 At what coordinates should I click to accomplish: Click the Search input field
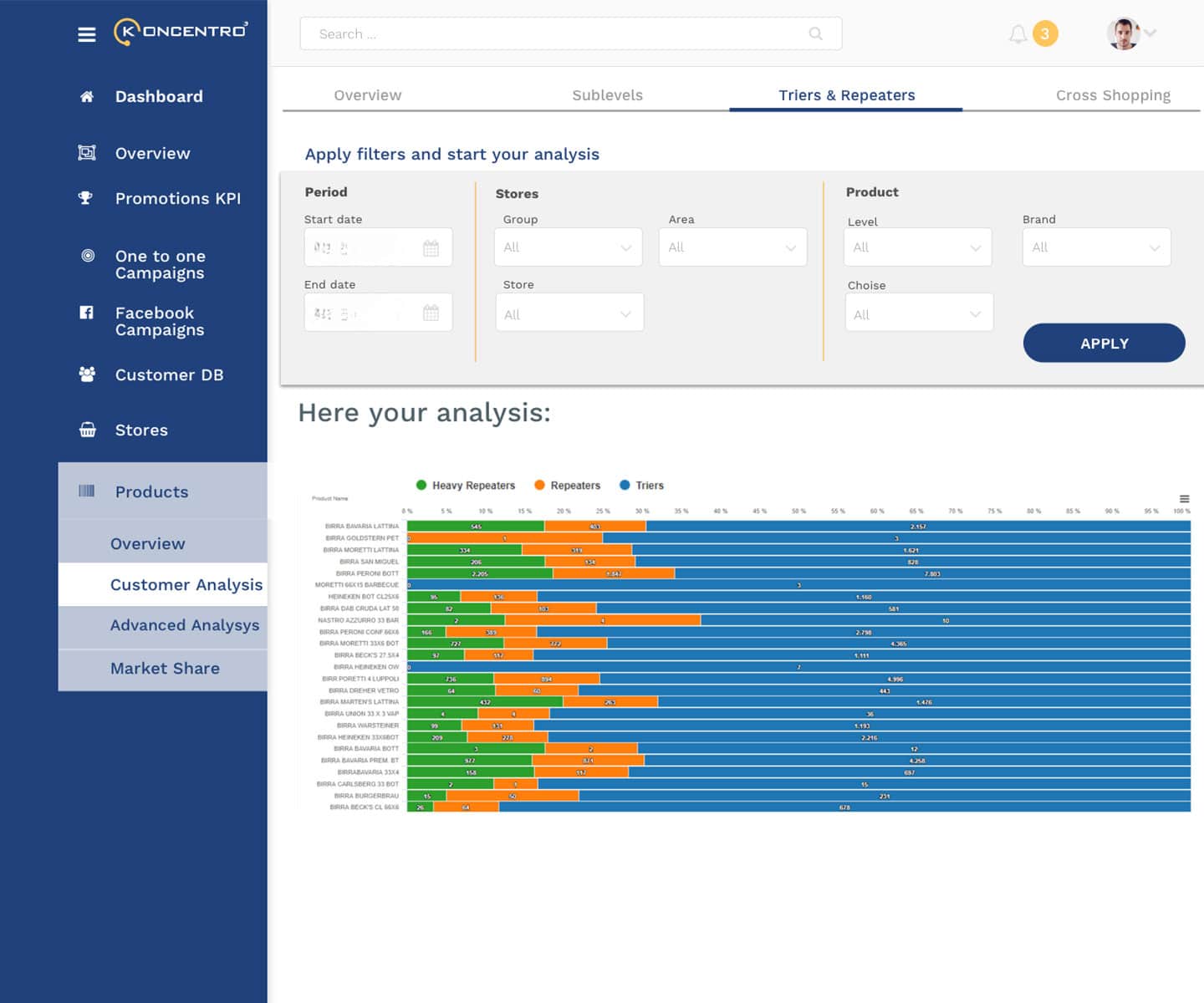click(x=571, y=33)
